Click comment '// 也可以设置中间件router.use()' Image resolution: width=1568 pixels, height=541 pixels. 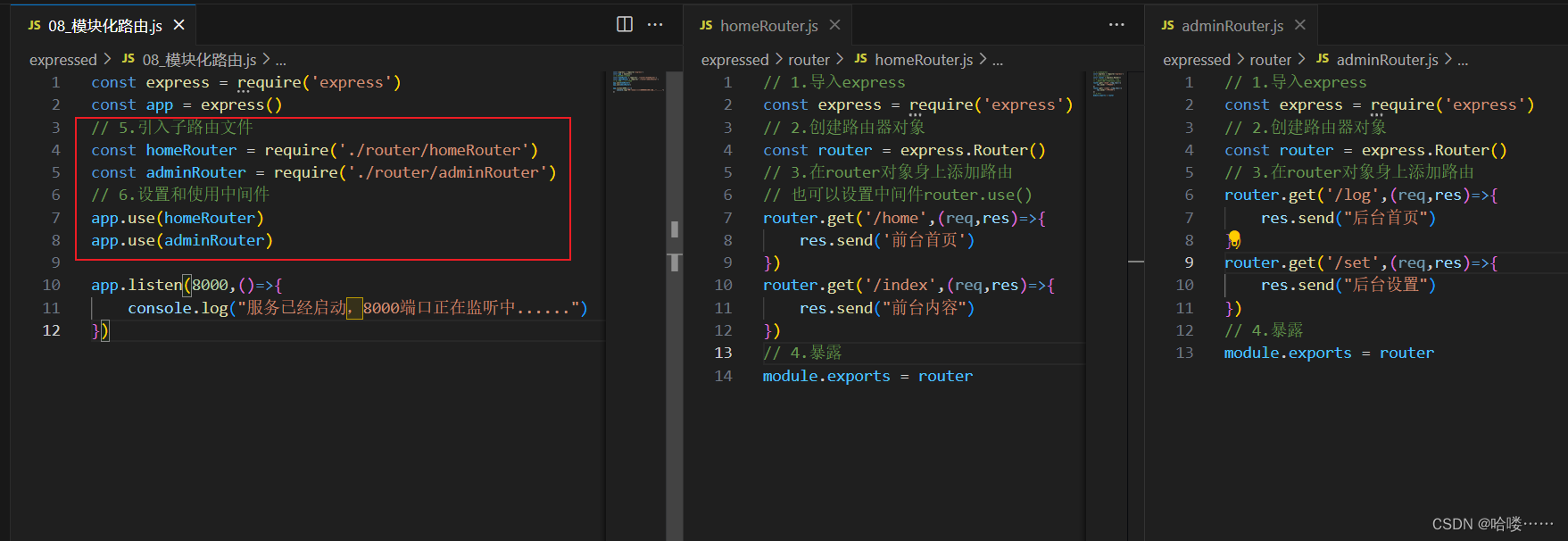point(898,195)
